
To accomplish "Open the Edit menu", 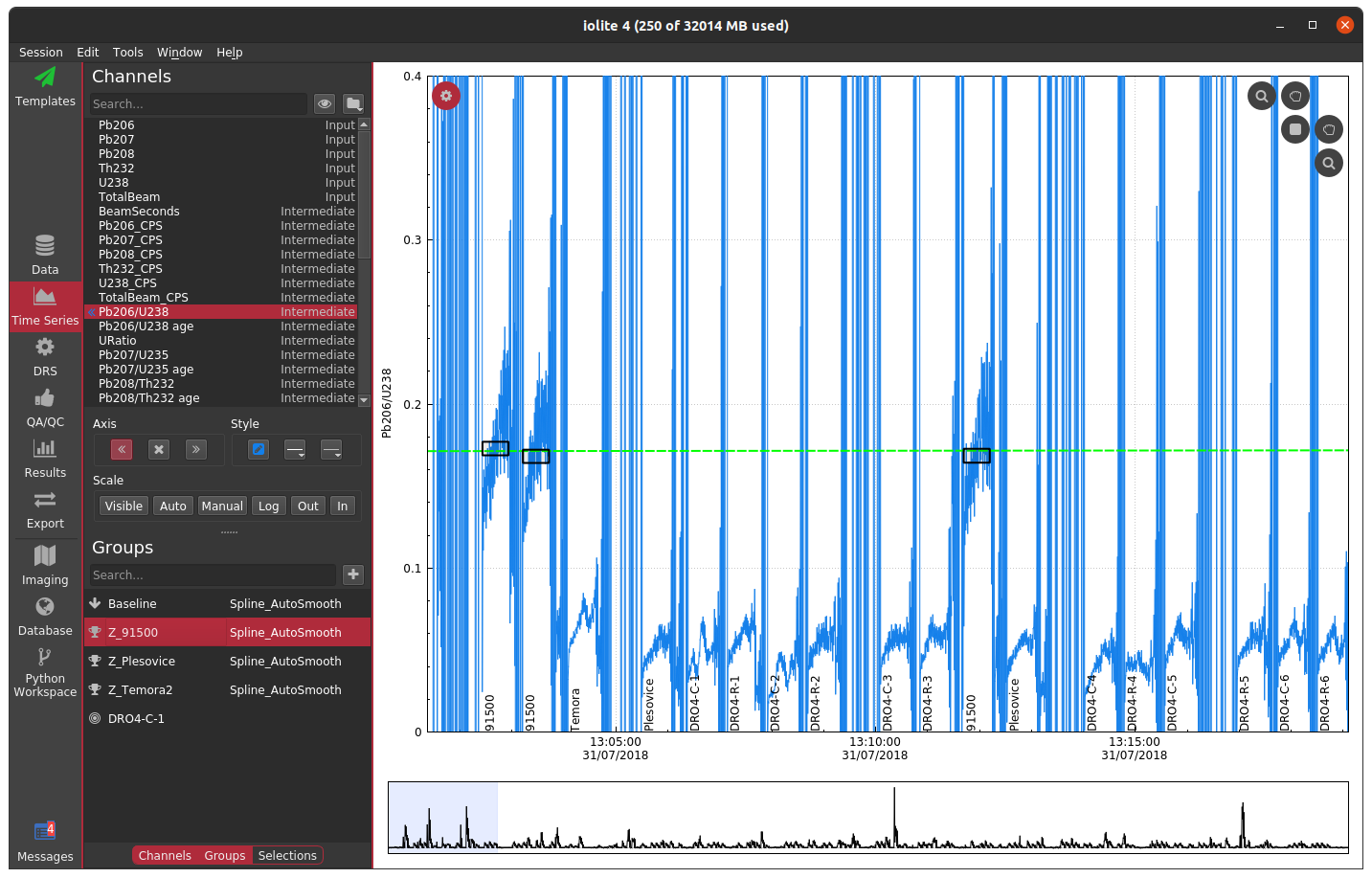I will (88, 52).
